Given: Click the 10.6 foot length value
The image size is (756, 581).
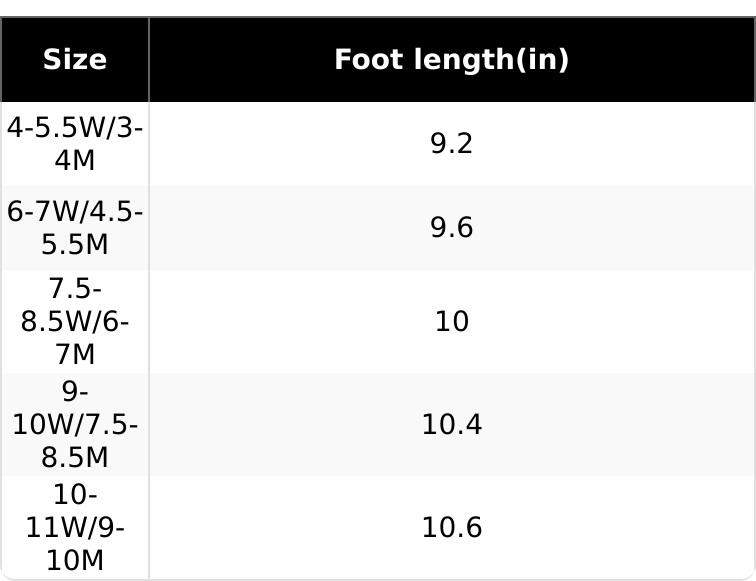Looking at the screenshot, I should 451,527.
